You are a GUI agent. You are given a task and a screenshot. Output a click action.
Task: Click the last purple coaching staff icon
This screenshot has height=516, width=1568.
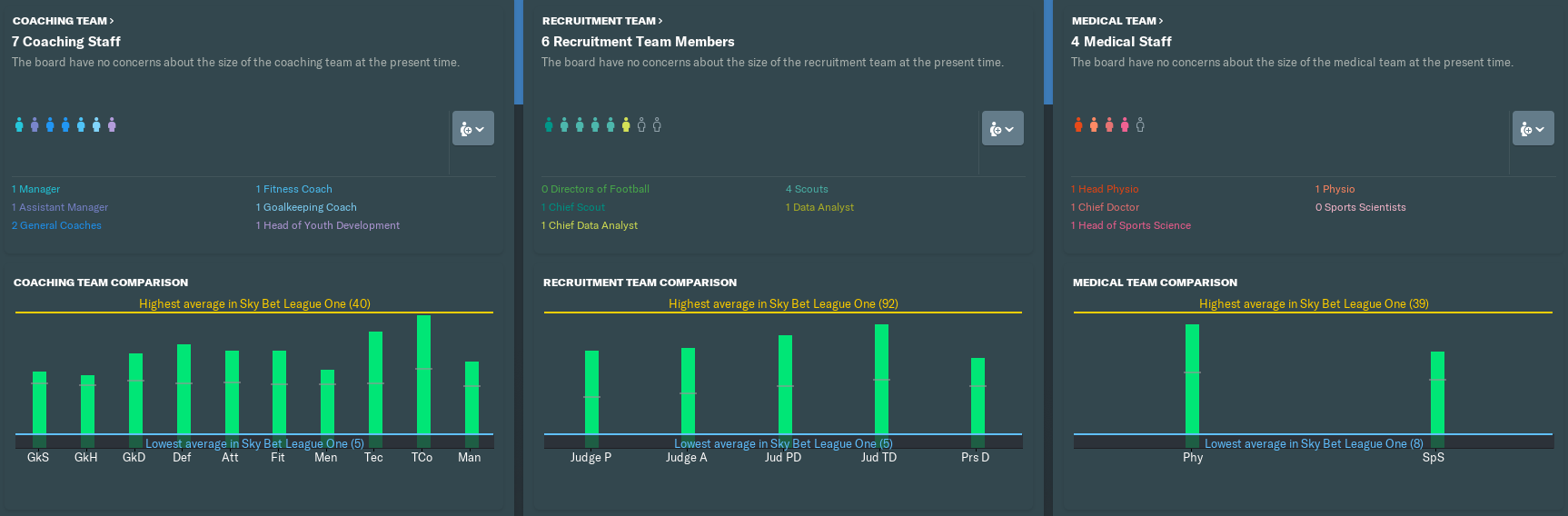(112, 124)
